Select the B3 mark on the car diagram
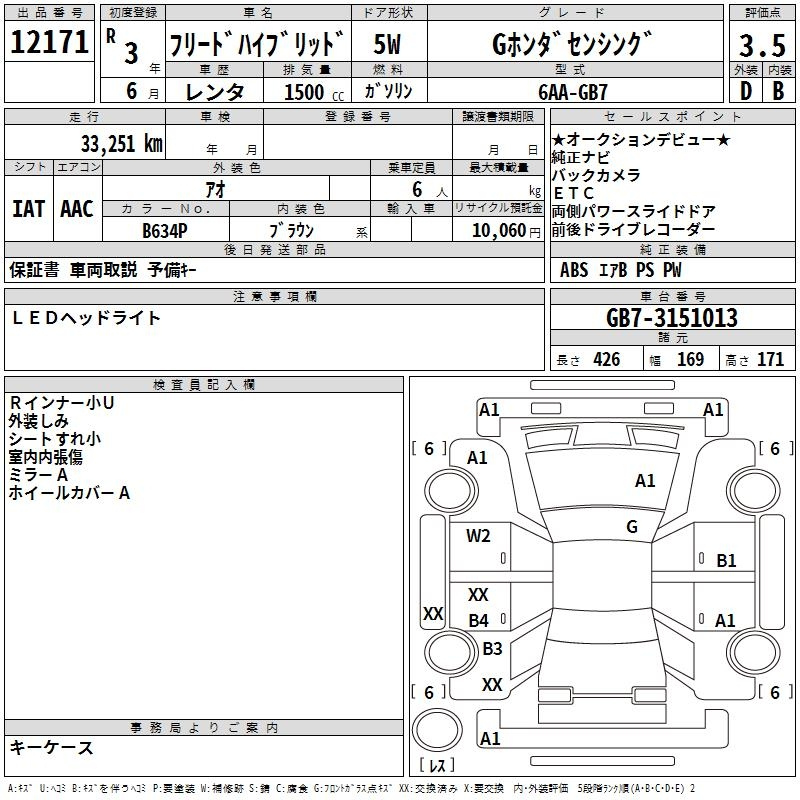This screenshot has width=800, height=800. [492, 648]
